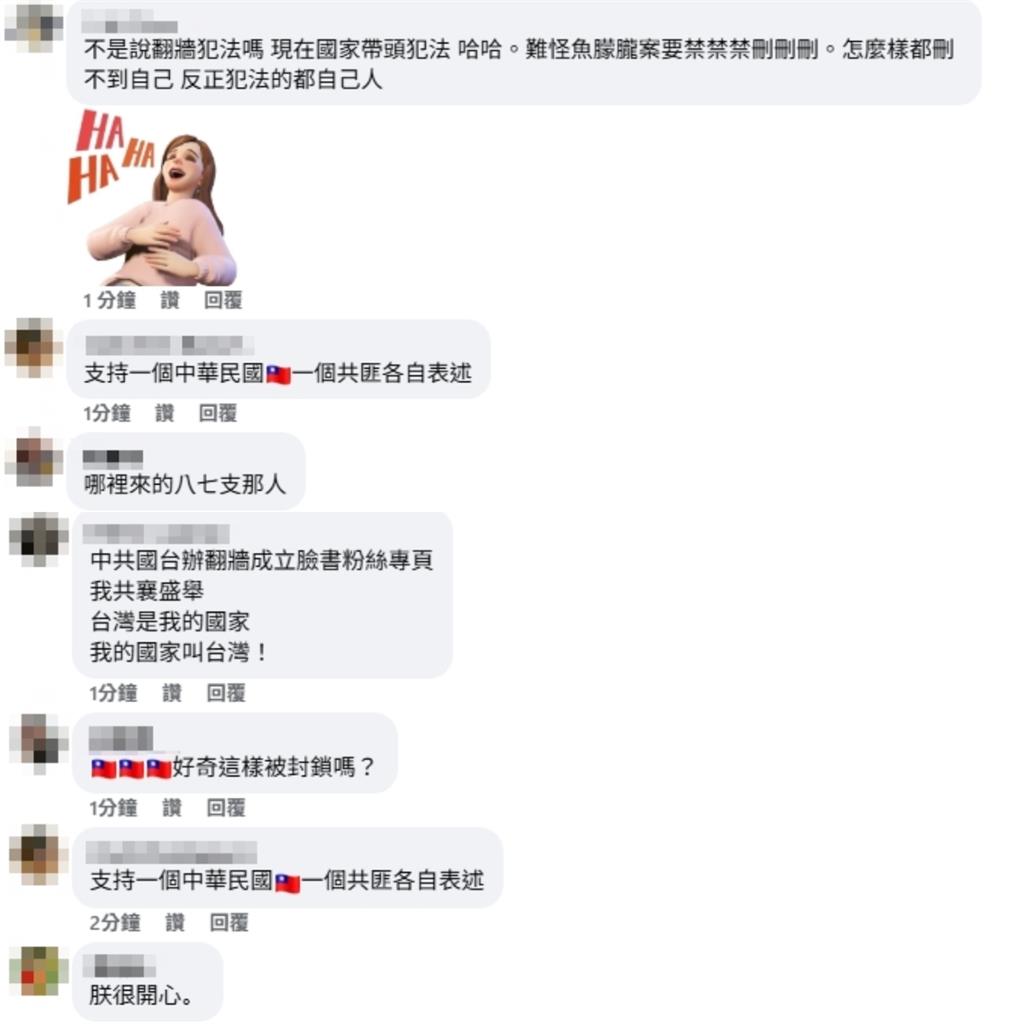Open the avatar beside 哪裡來的八七支那人 comment
This screenshot has width=1024, height=1024.
click(x=33, y=458)
